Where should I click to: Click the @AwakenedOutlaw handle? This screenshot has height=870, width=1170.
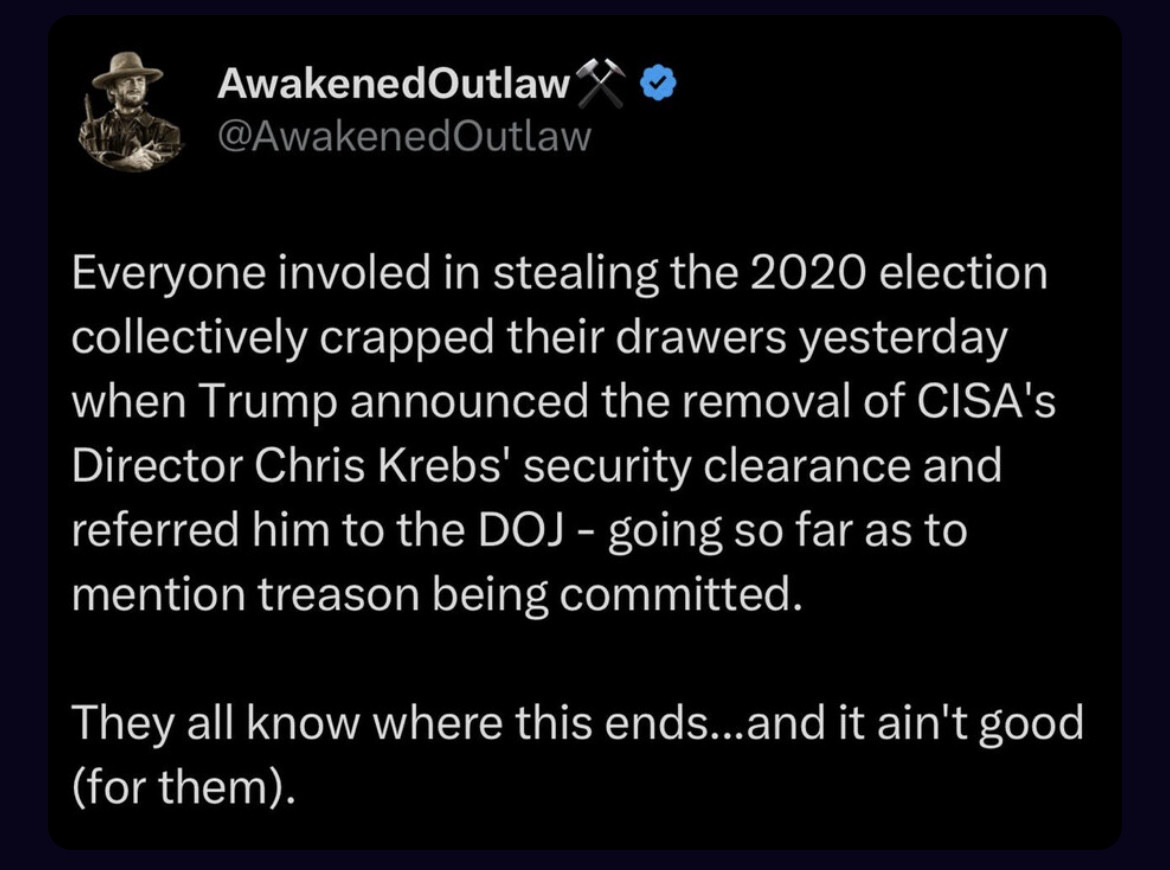[404, 136]
